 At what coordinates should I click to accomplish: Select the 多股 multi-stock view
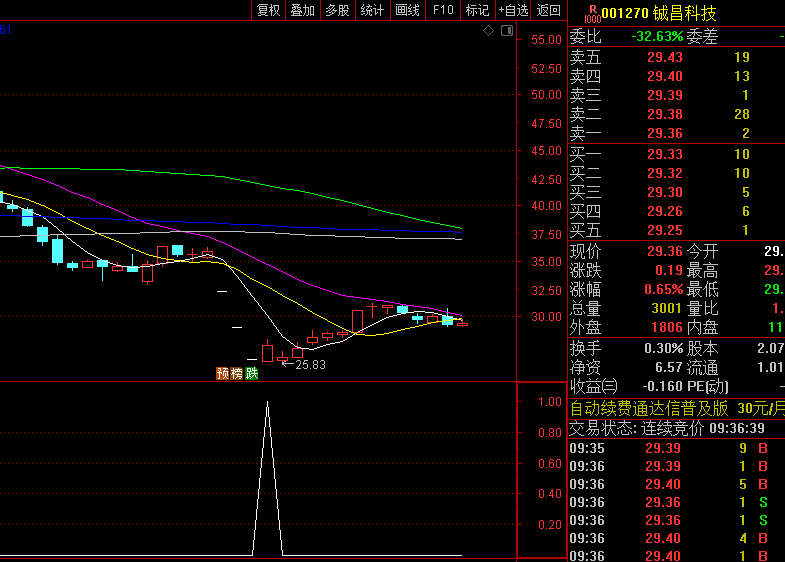[x=337, y=10]
